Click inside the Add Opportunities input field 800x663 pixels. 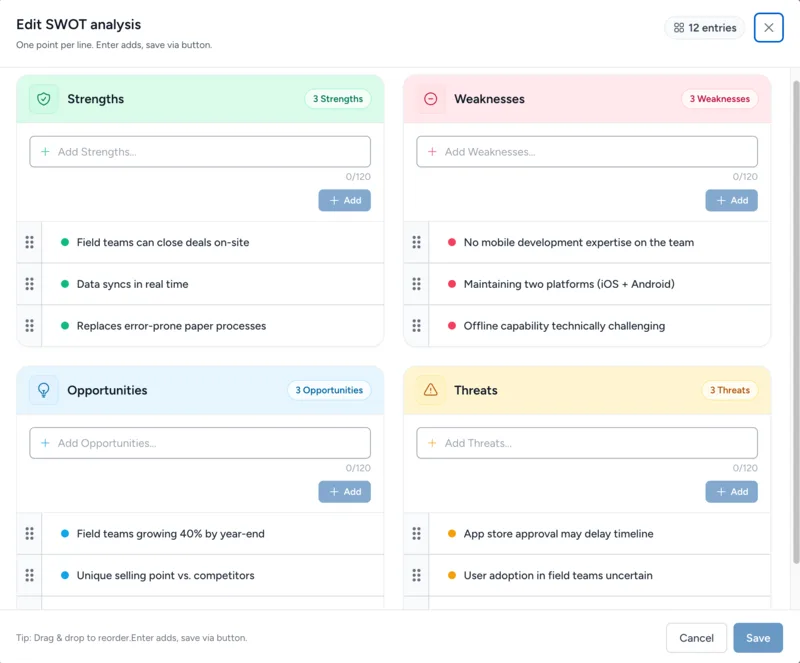point(200,442)
